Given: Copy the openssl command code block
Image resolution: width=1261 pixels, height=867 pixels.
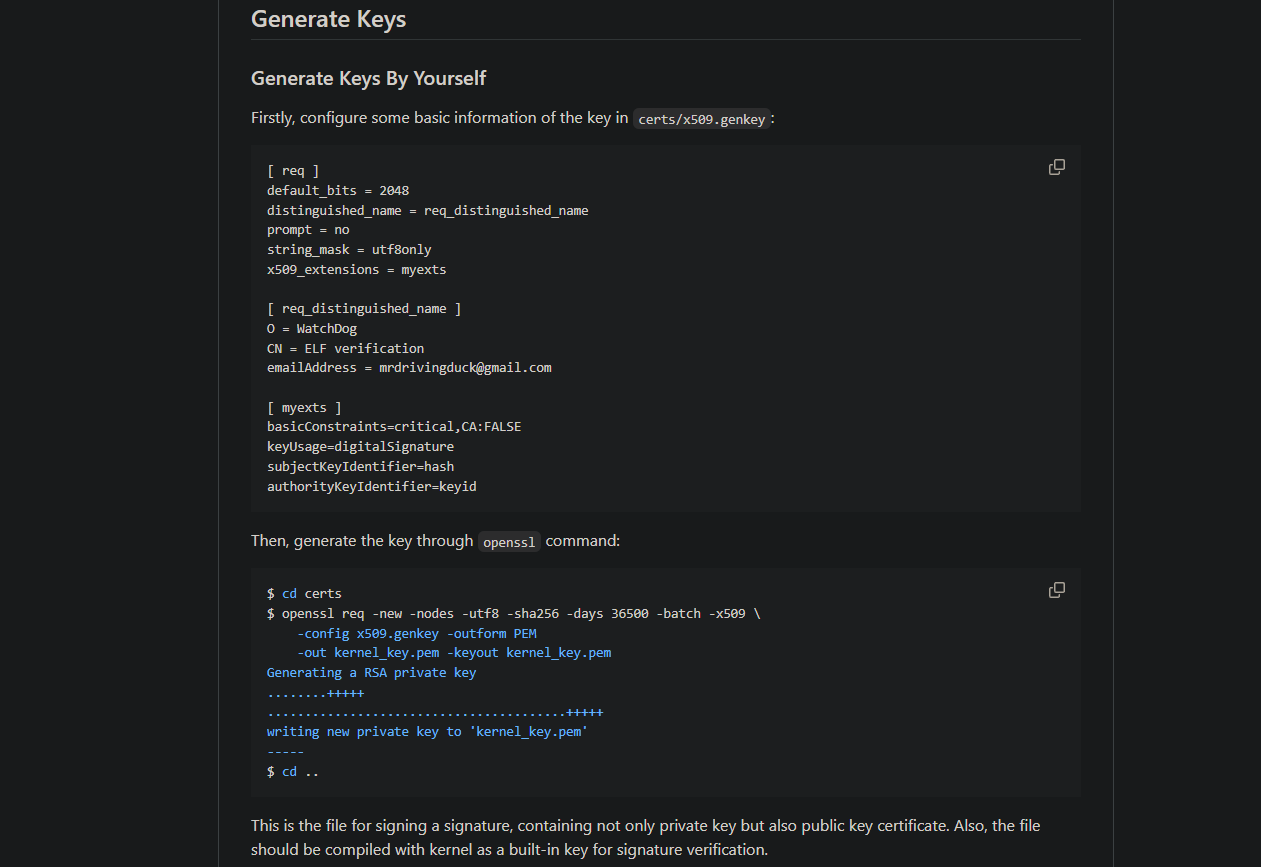Looking at the screenshot, I should tap(1056, 590).
